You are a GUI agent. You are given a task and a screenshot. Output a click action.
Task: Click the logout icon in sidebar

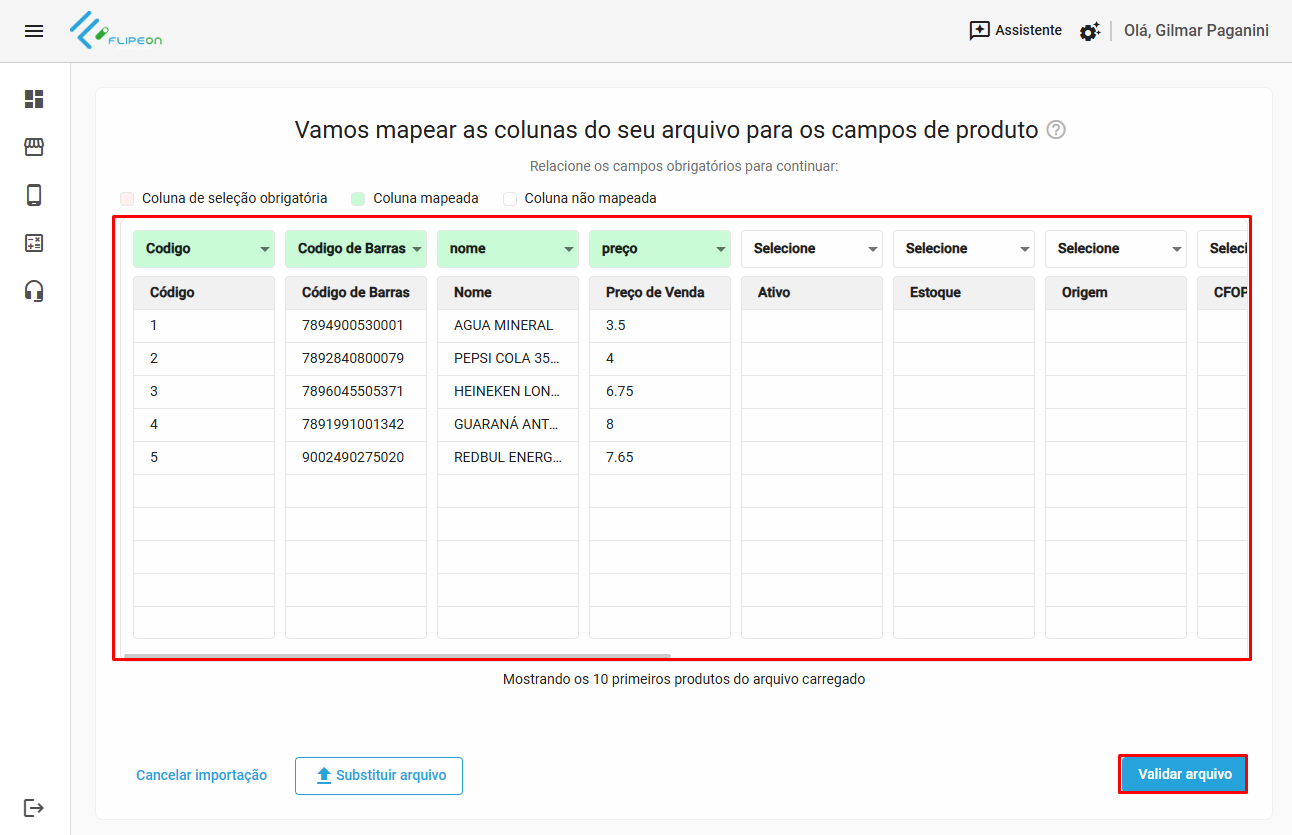[x=34, y=807]
